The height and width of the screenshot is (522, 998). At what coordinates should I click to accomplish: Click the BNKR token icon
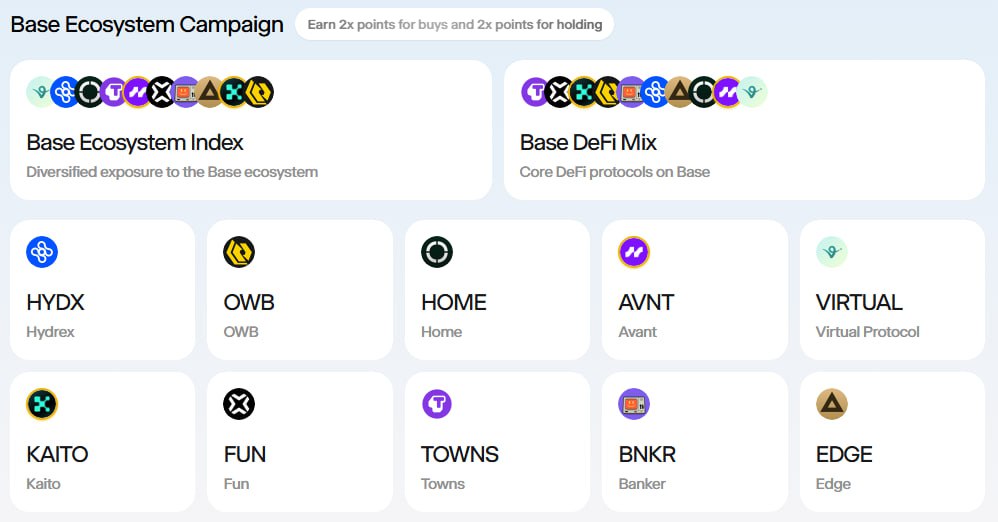pyautogui.click(x=634, y=404)
